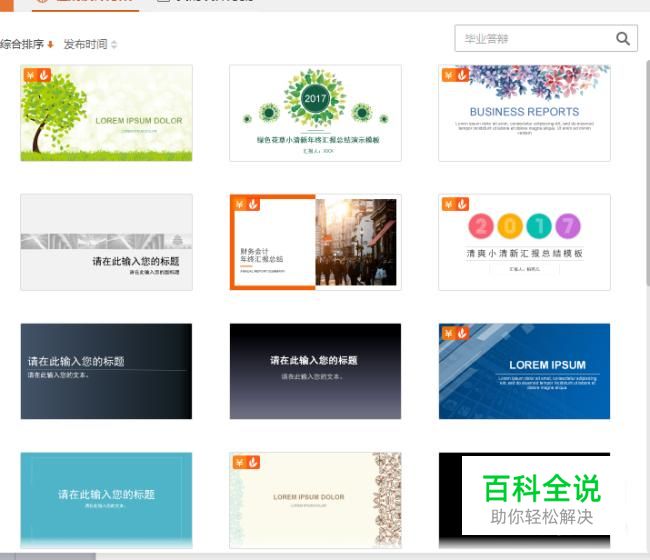Click the vertical scrollbar thumb
The width and height of the screenshot is (650, 560).
pos(648,173)
